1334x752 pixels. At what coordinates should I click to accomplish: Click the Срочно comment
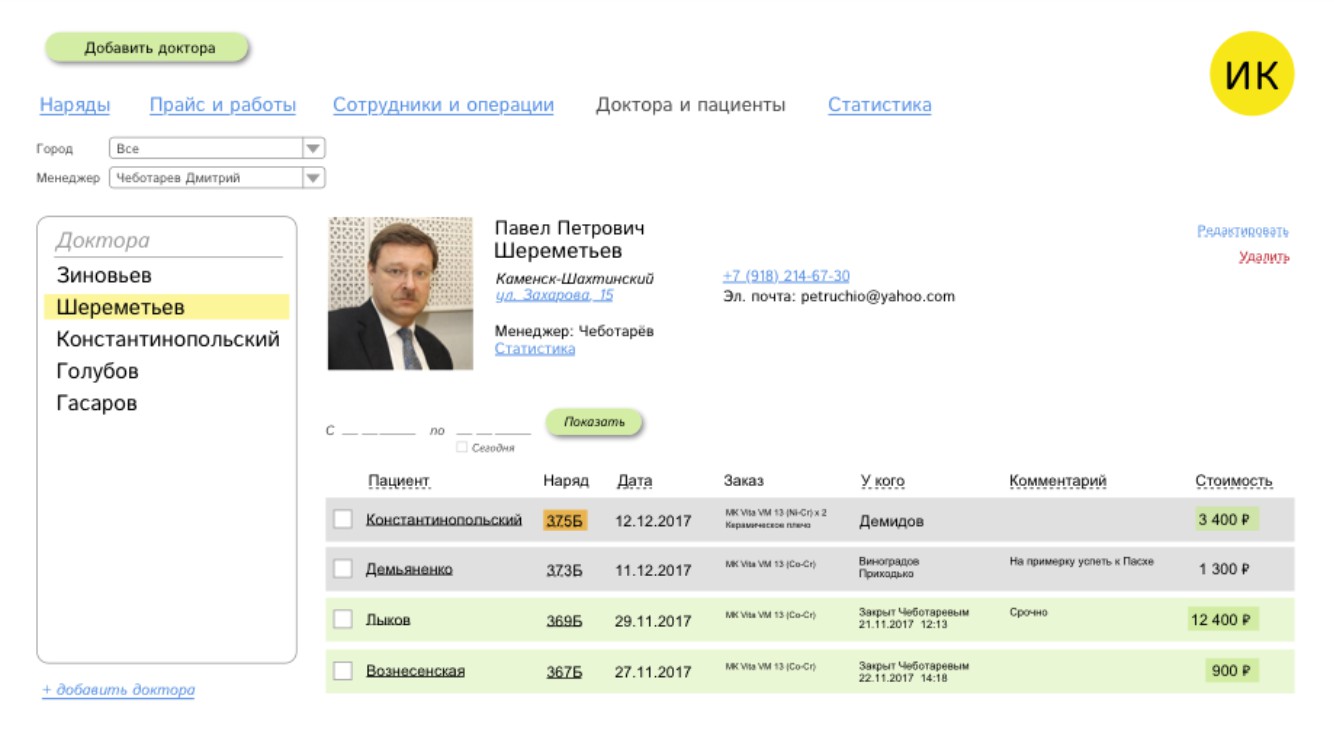coord(1028,612)
